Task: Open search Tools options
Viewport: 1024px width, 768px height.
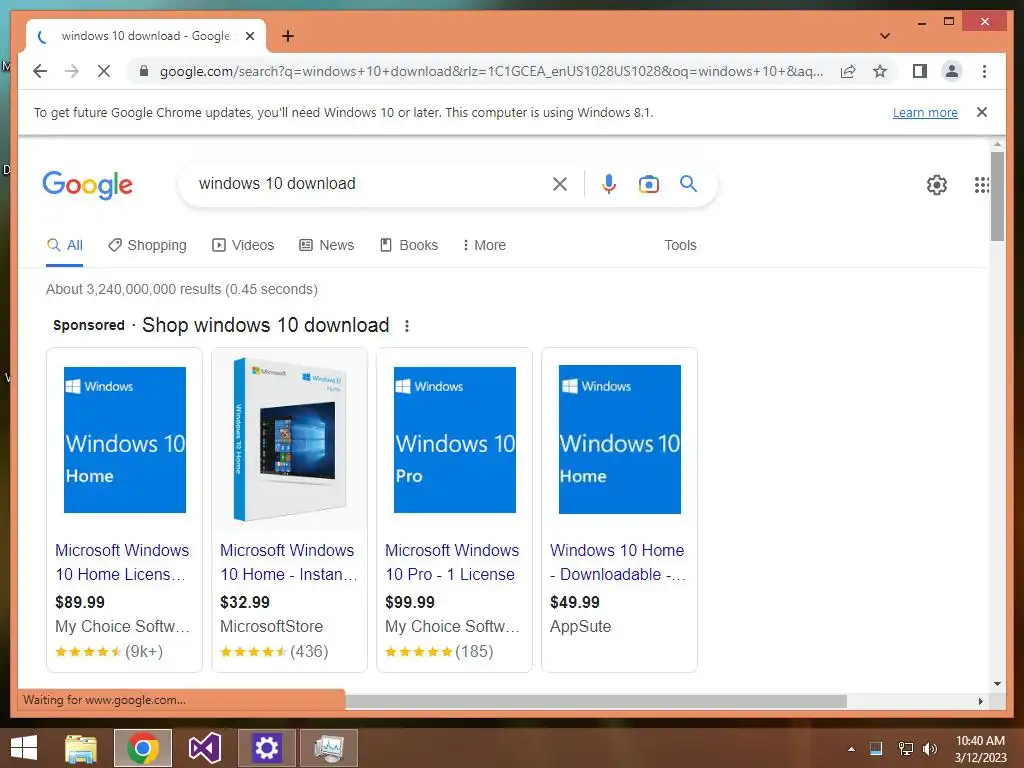Action: 680,246
